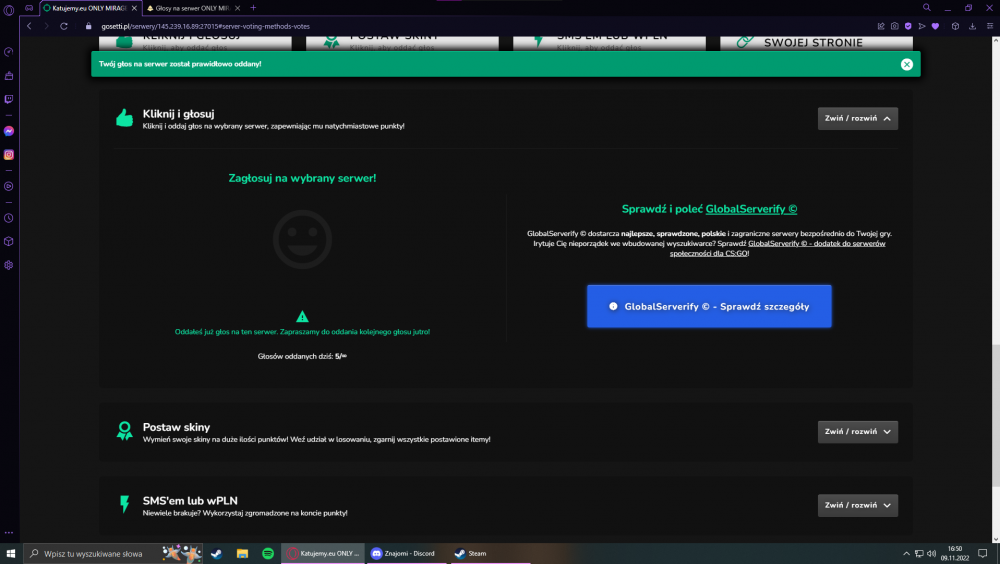This screenshot has height=564, width=1000.
Task: Open GlobalServerify dodatek do serwerów link
Action: [x=777, y=248]
